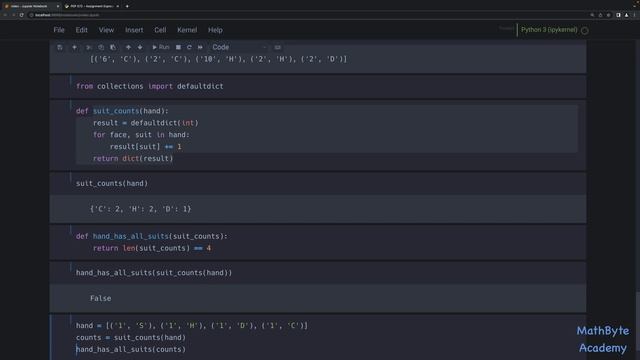Open the Kernel menu
Screen dimensions: 640x360
(x=187, y=30)
